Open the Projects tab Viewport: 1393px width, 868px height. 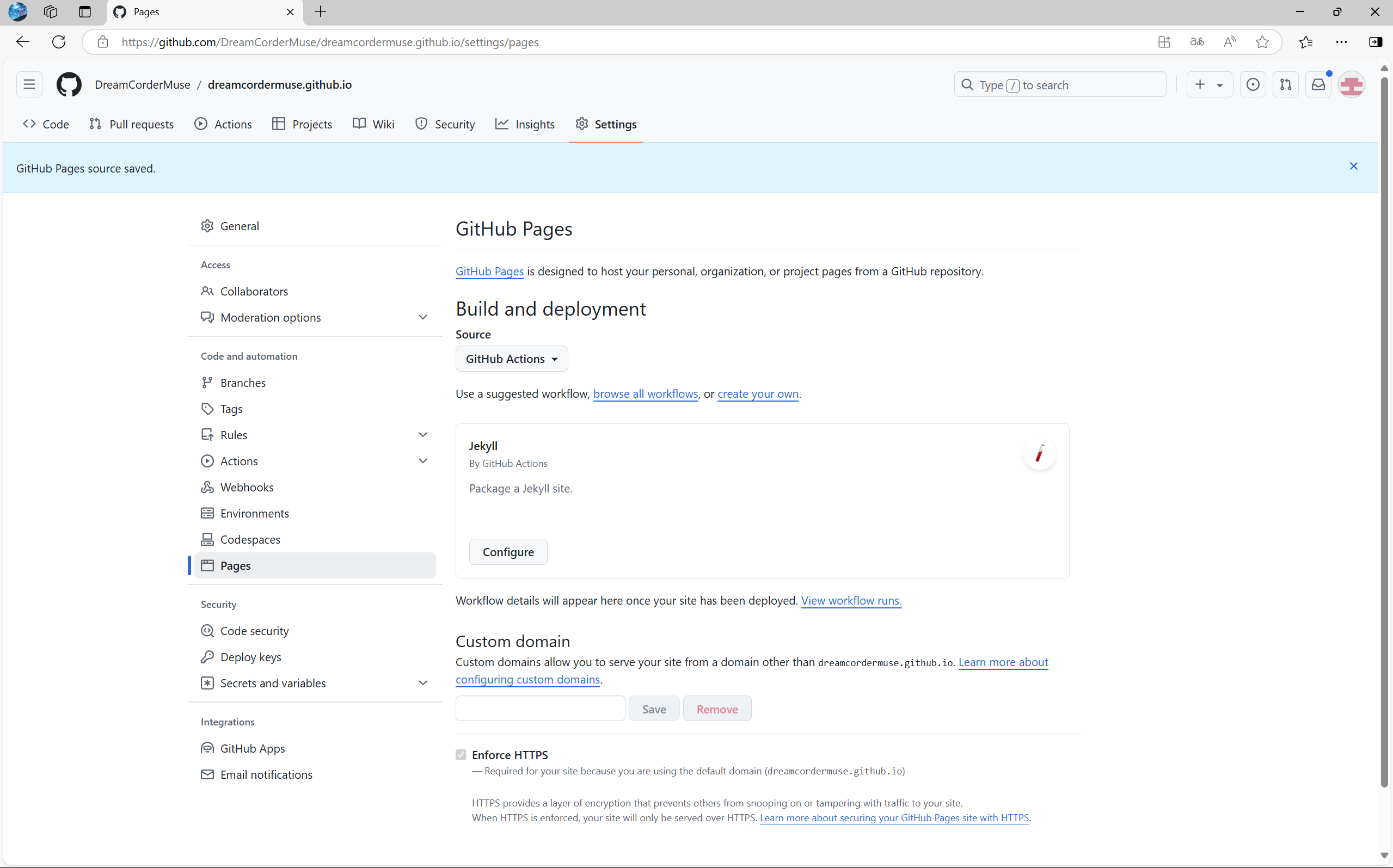(302, 124)
